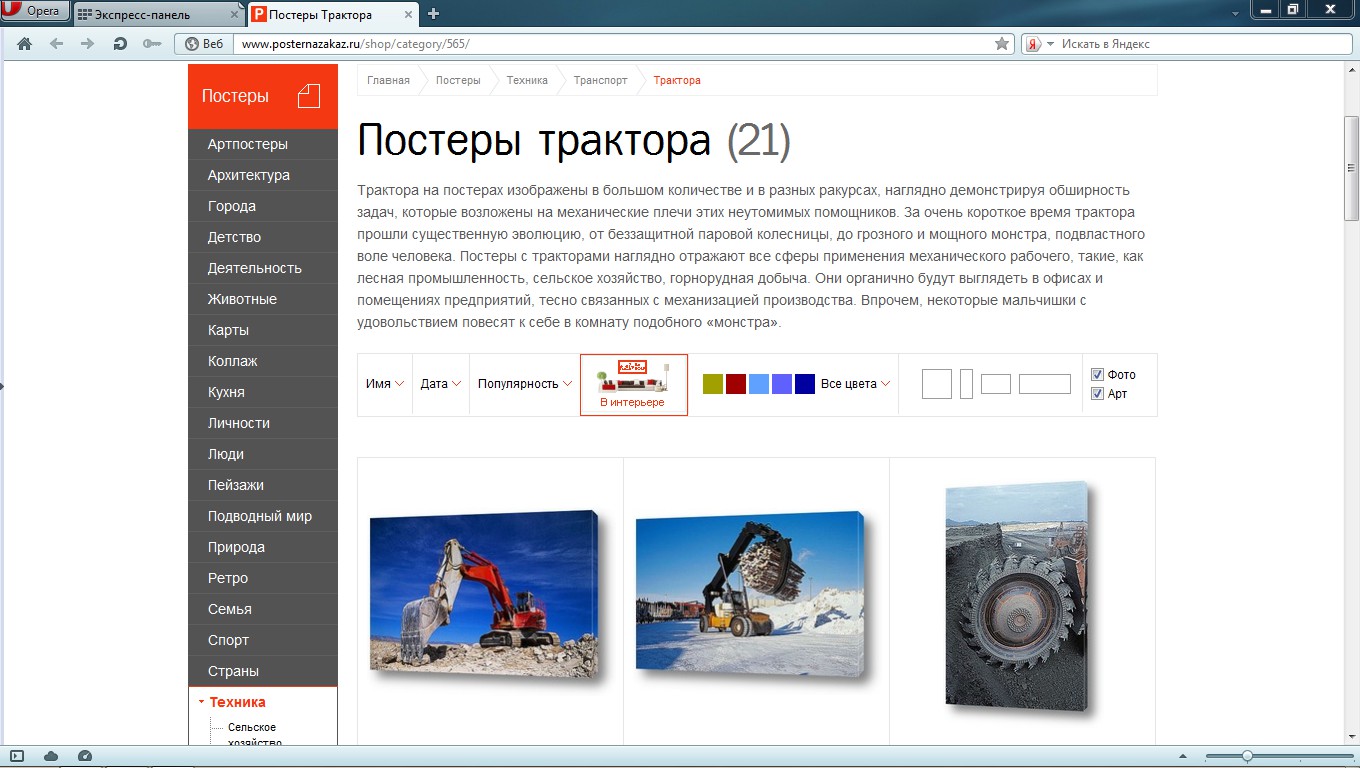Select the Люди category

(x=263, y=454)
